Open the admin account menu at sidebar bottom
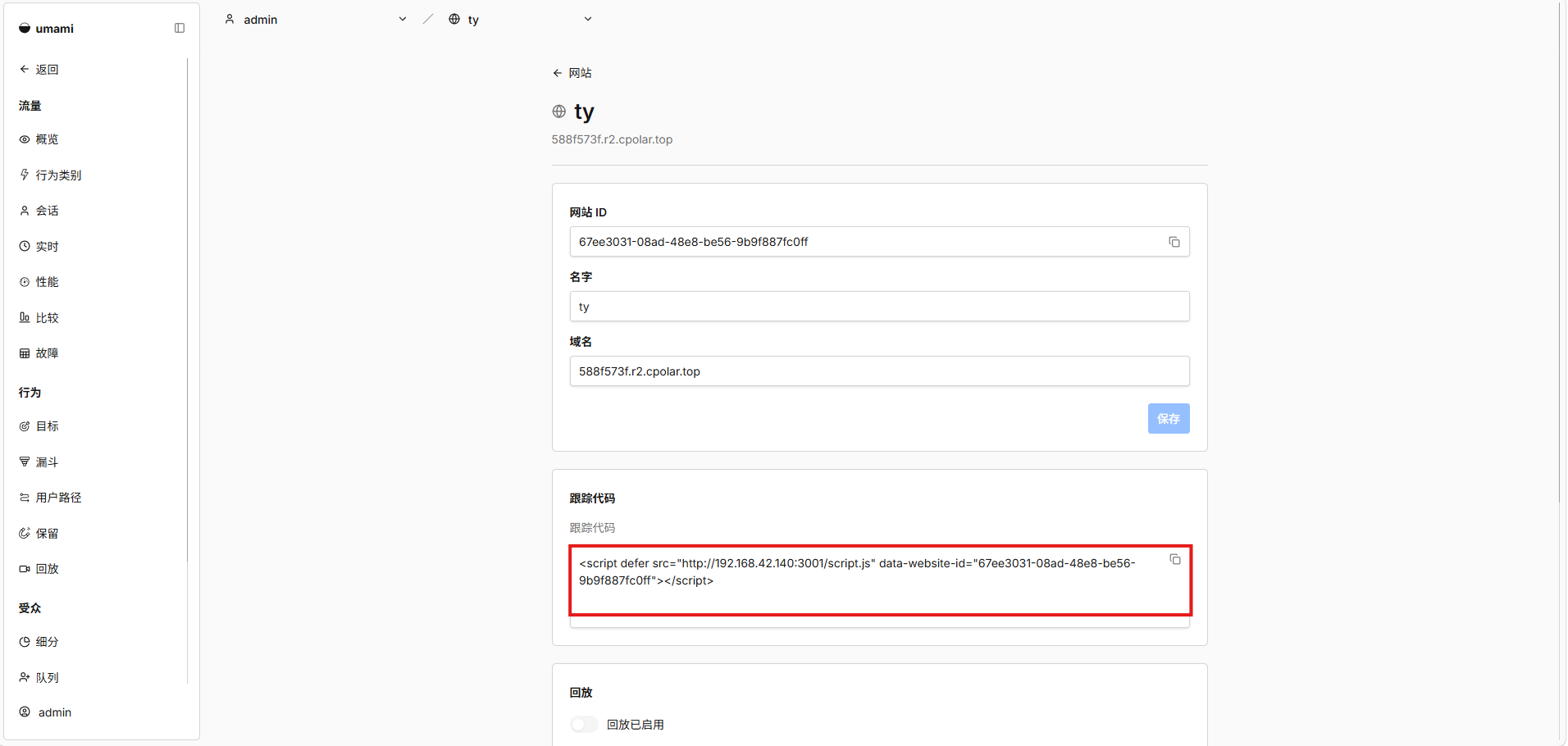The height and width of the screenshot is (746, 1568). tap(46, 712)
